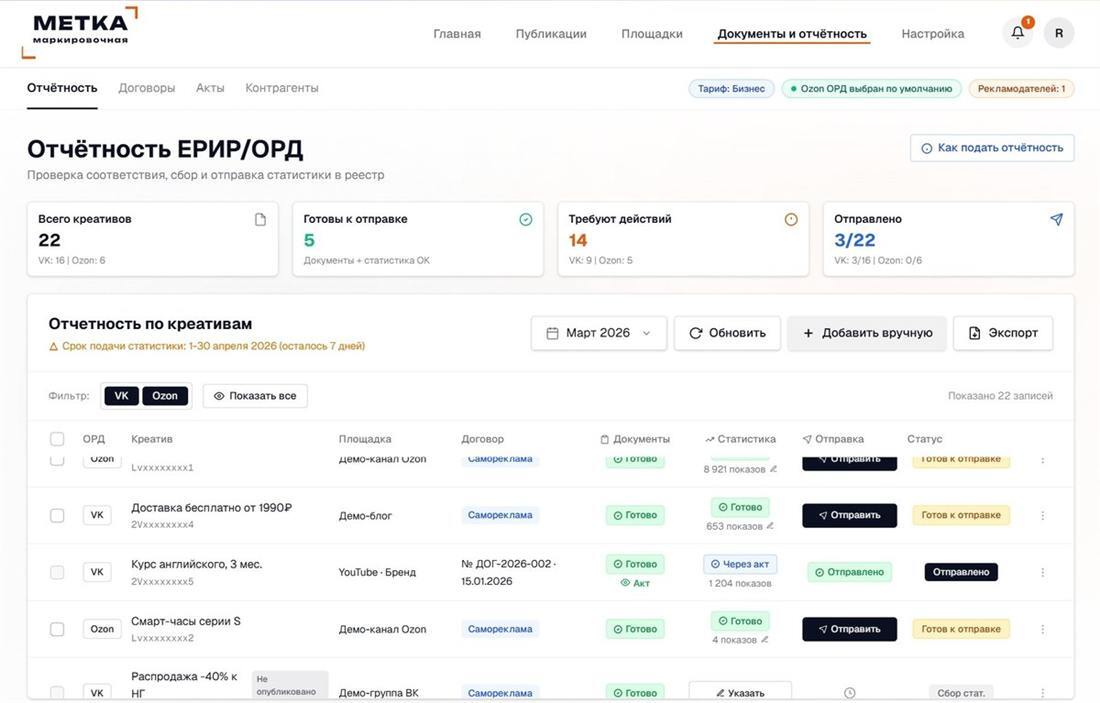Image resolution: width=1100 pixels, height=703 pixels.
Task: Click Ozon ОРД выбран по умолчанию badge
Action: pos(871,88)
